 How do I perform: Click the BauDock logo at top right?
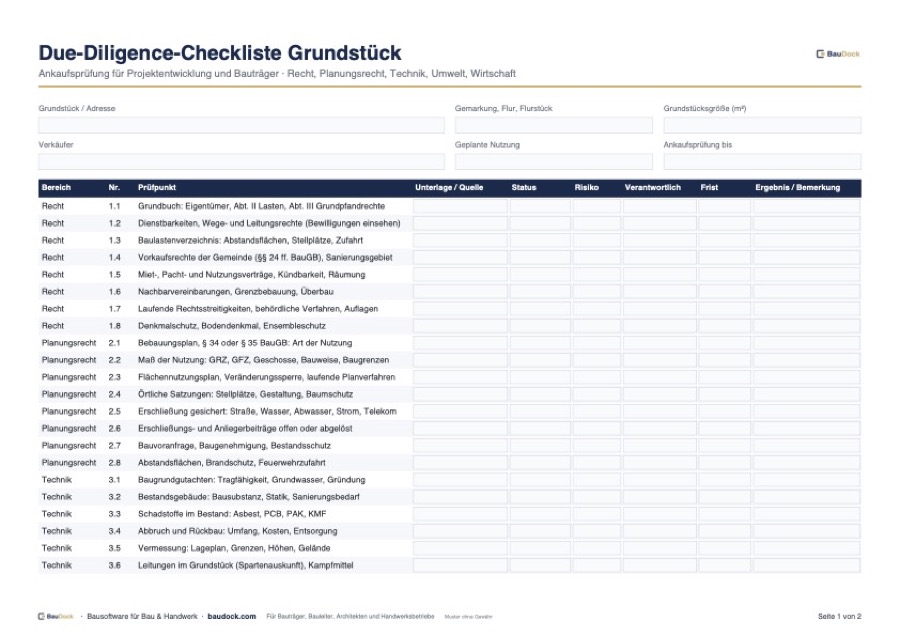837,54
